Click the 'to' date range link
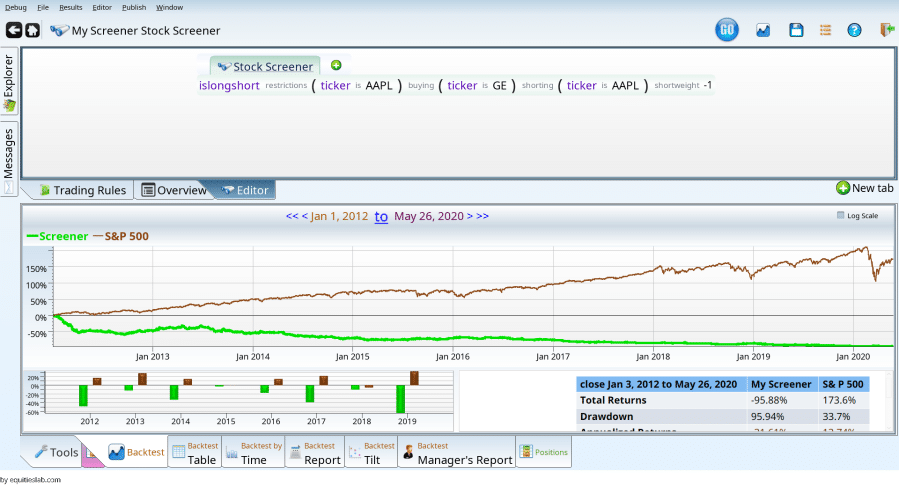Viewport: 899px width, 486px height. click(381, 216)
